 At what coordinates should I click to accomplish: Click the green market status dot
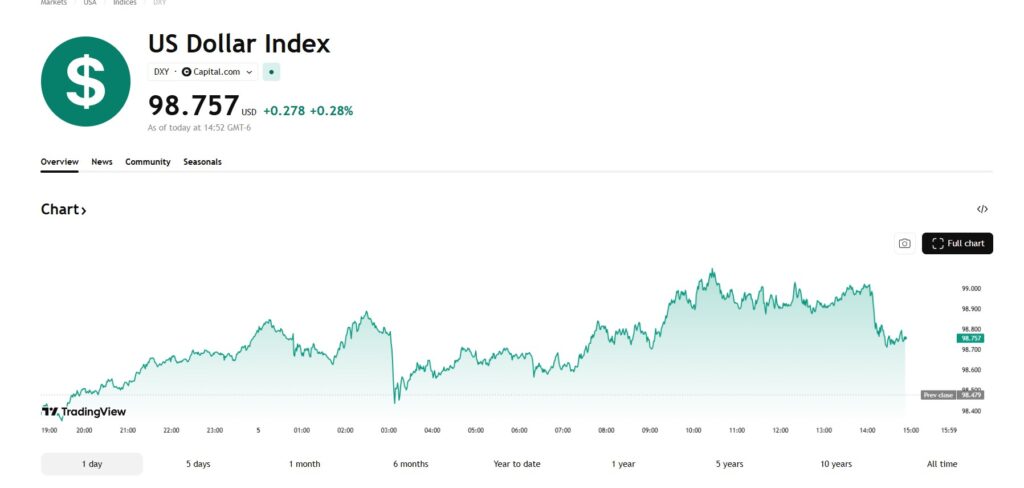click(273, 72)
